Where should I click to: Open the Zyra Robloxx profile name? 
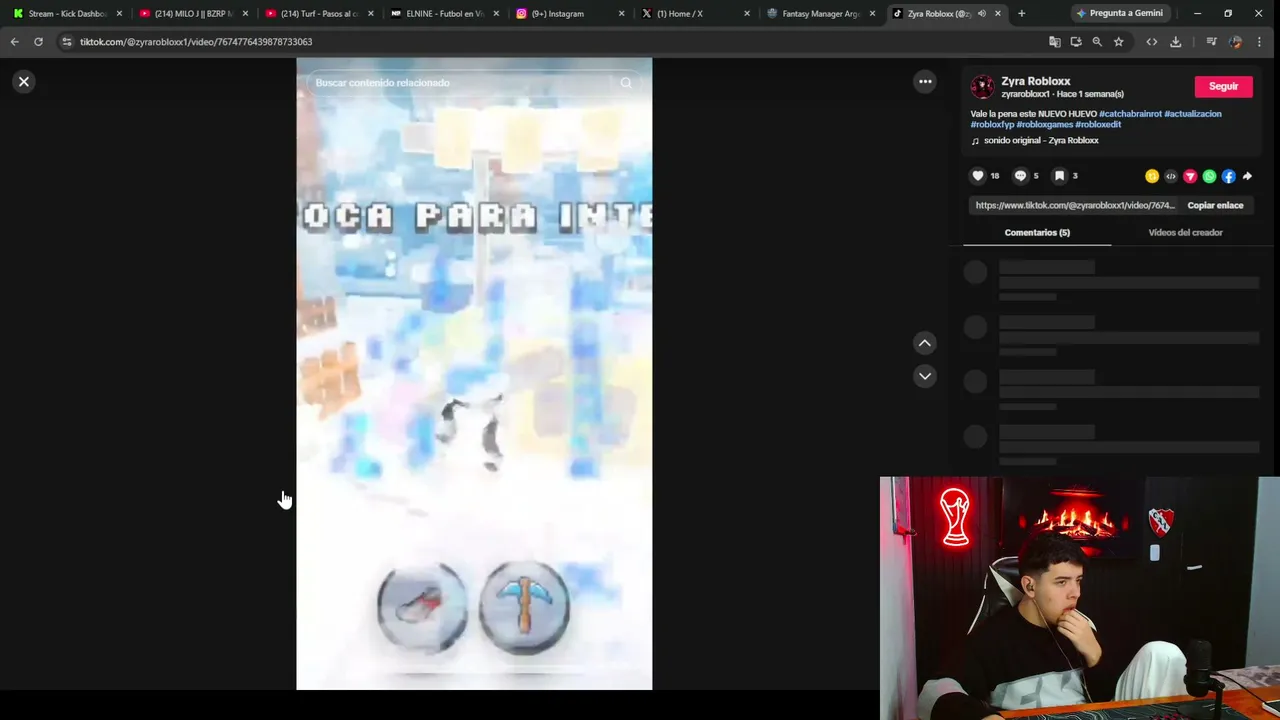point(1036,81)
